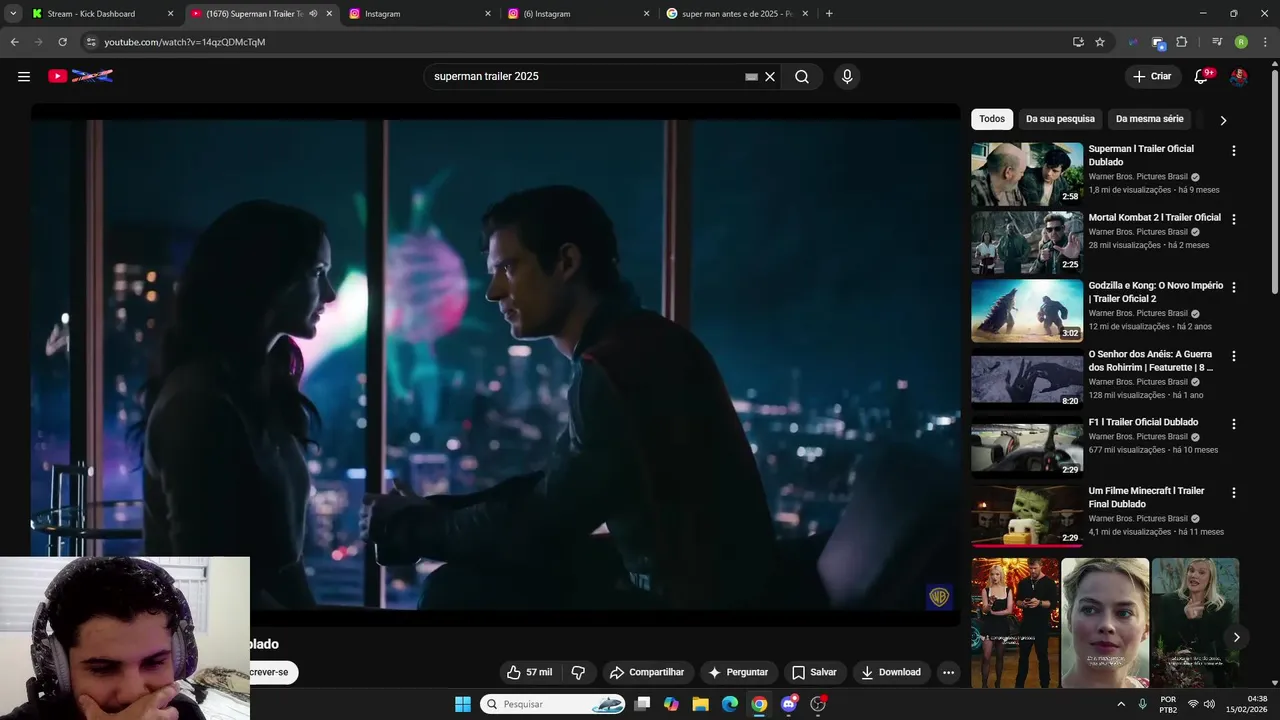Open more actions ellipsis below video
Screen dimensions: 1280x720
[948, 672]
